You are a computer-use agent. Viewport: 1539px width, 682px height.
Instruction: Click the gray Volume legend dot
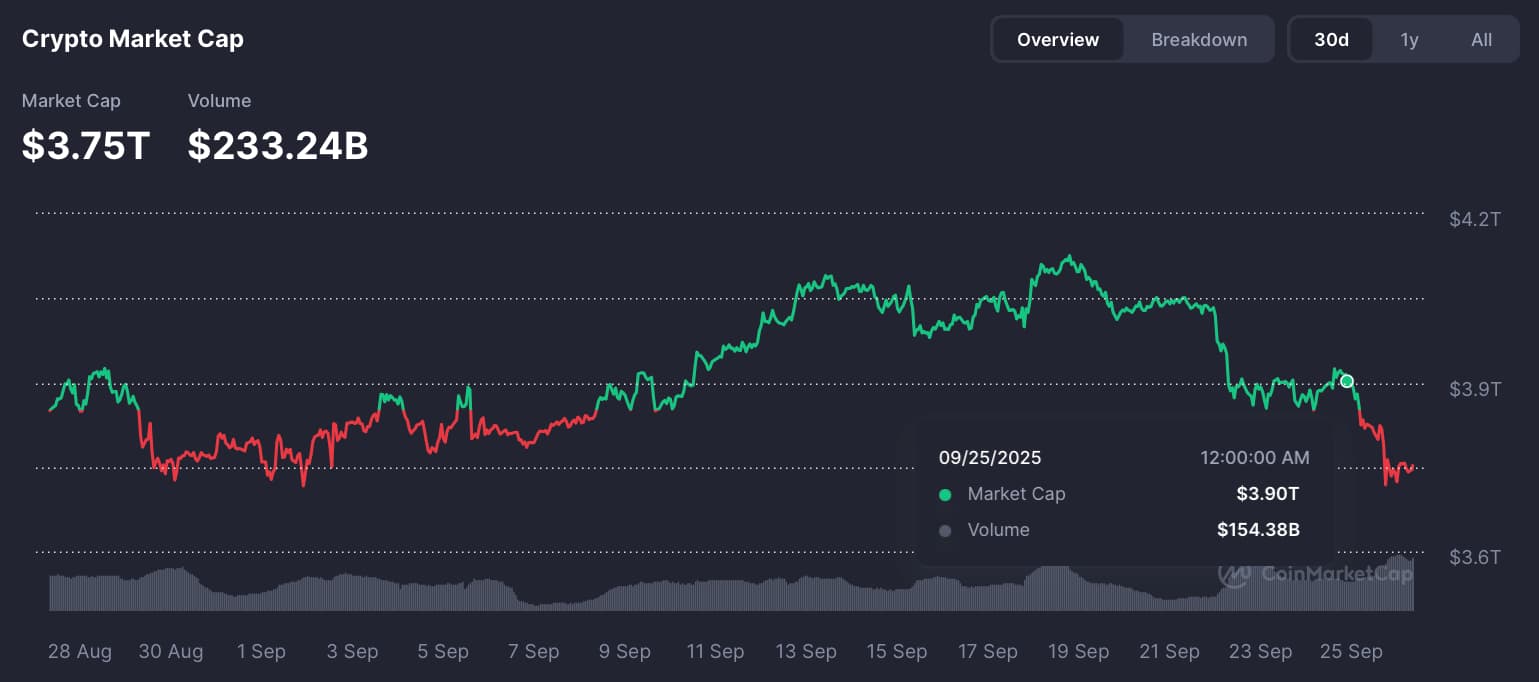coord(945,530)
